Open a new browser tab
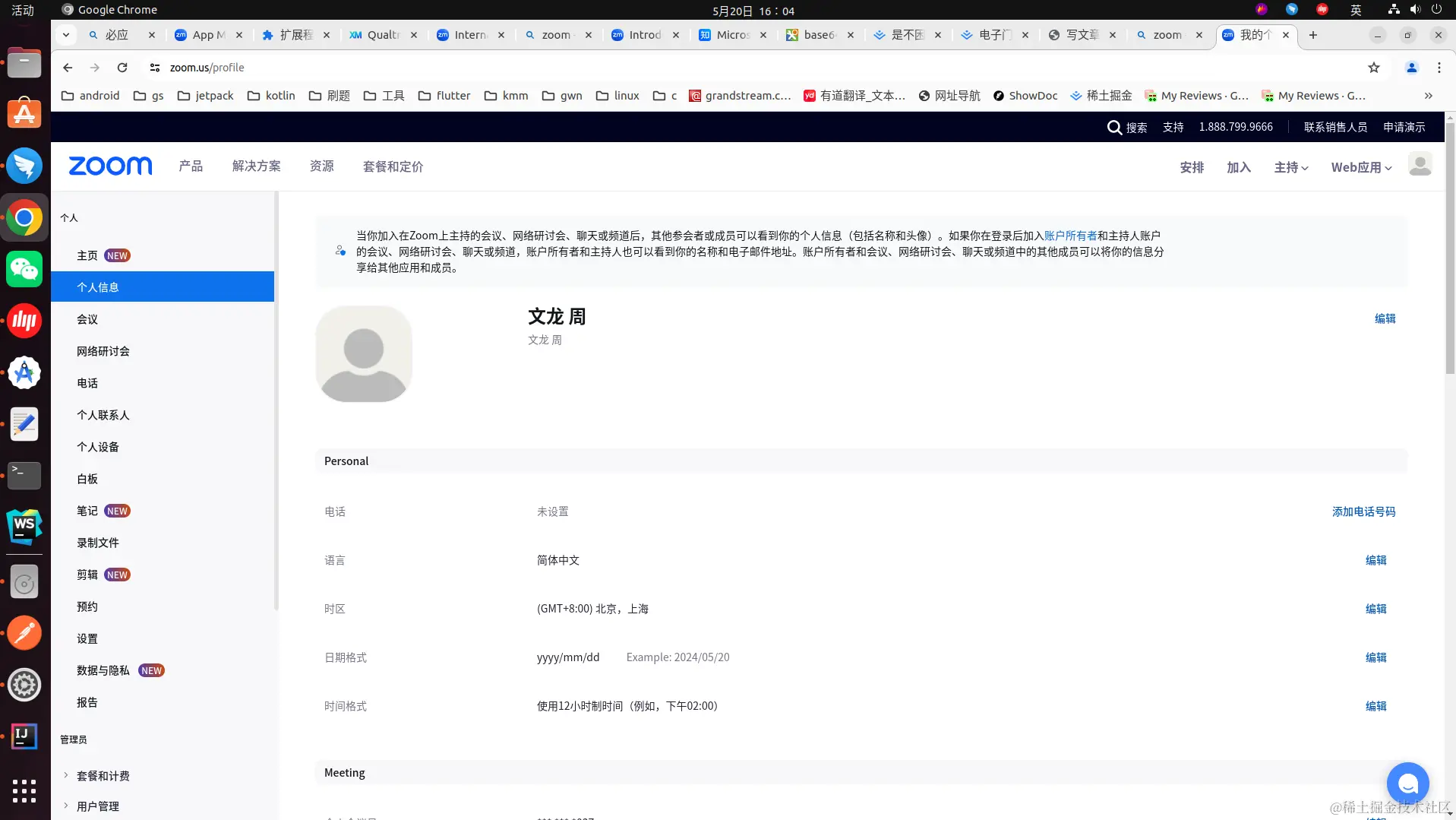The height and width of the screenshot is (820, 1456). point(1313,35)
